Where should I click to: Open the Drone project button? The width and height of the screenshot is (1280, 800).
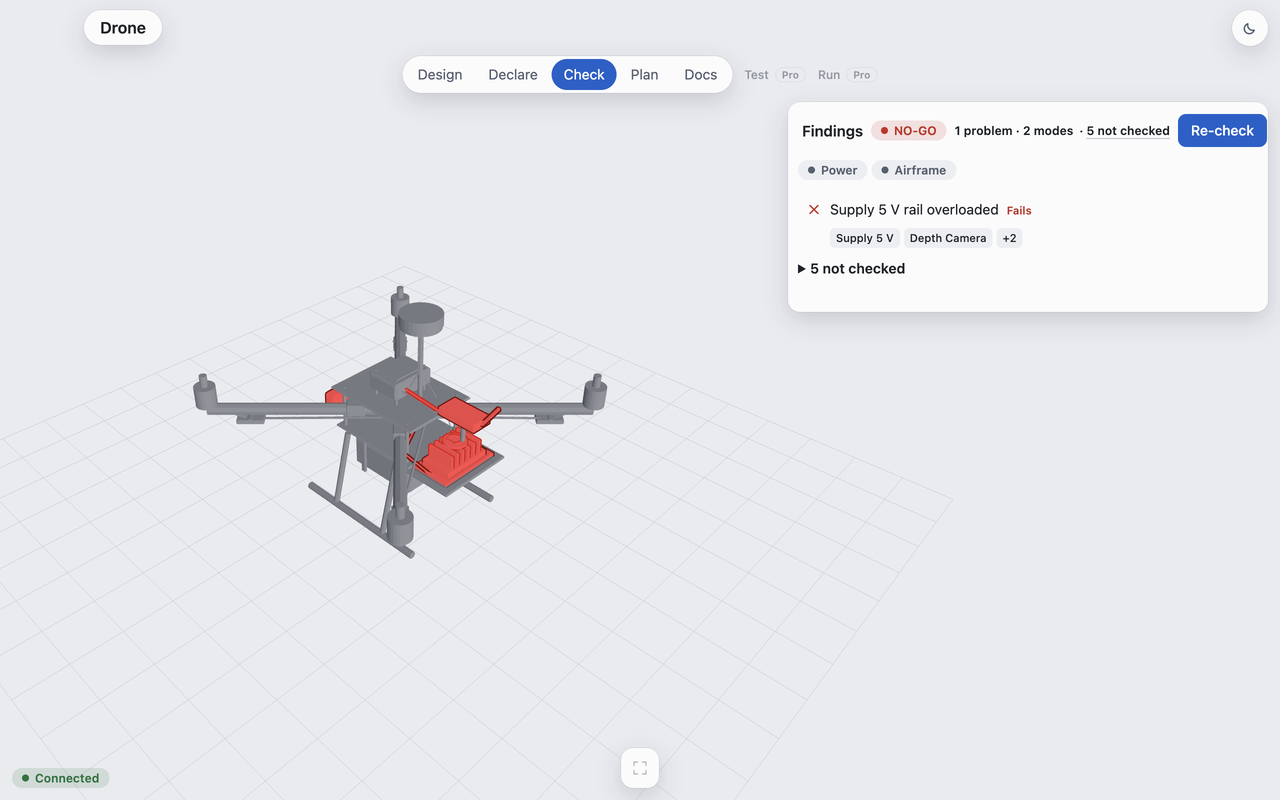(x=123, y=28)
